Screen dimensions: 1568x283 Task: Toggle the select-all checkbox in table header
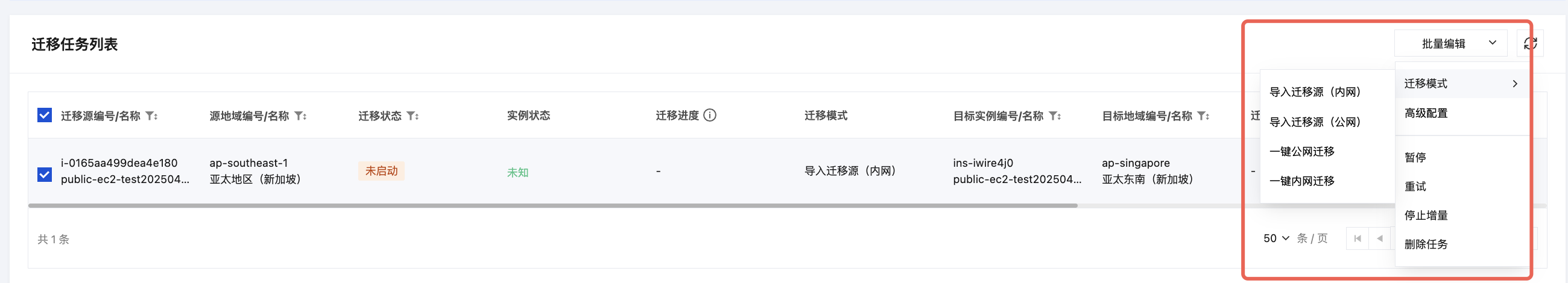[45, 116]
